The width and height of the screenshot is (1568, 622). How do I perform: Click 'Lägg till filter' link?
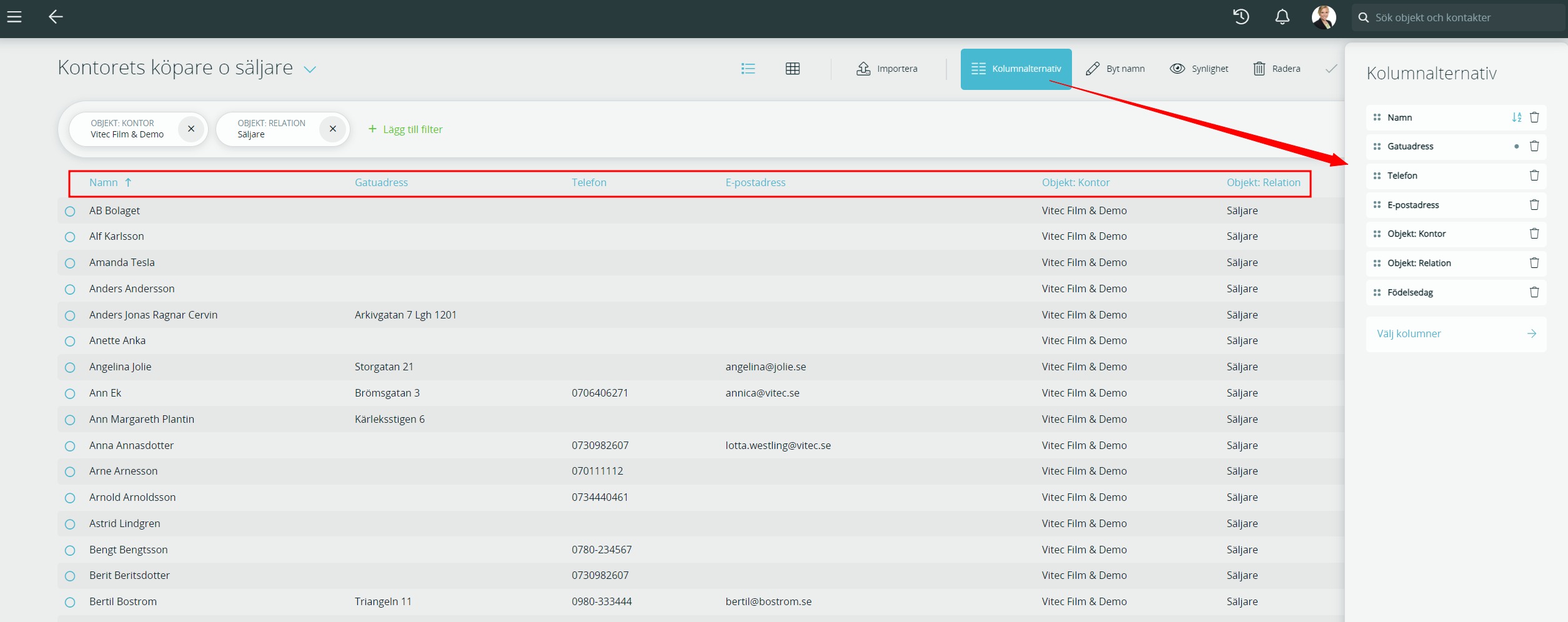pos(405,129)
